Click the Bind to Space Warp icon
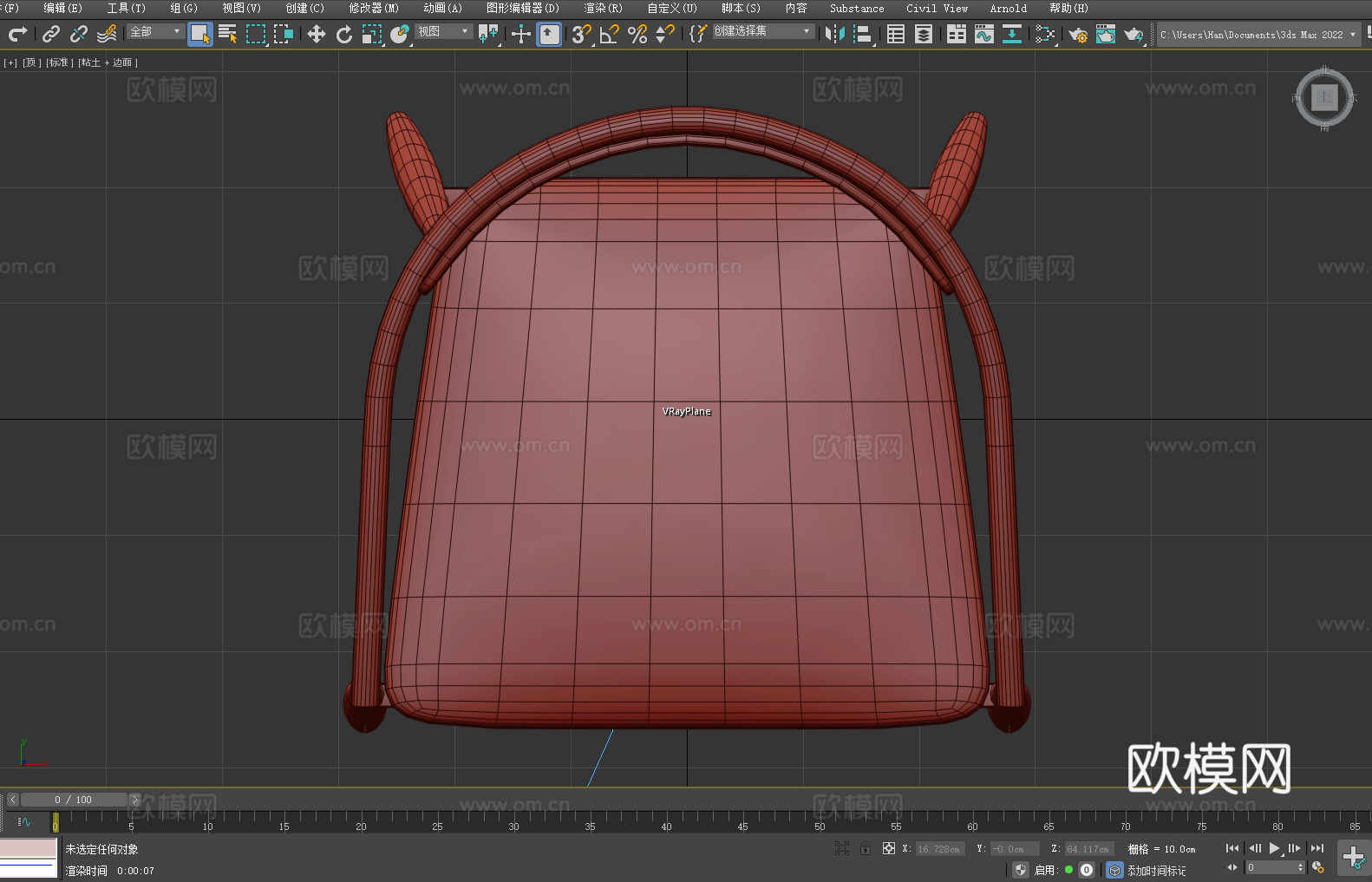The width and height of the screenshot is (1372, 882). [x=107, y=34]
